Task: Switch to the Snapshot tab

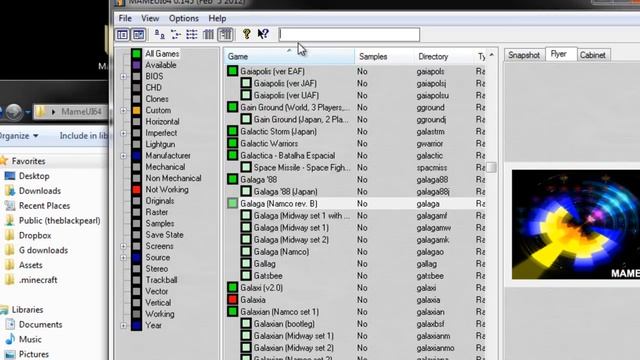Action: click(524, 55)
